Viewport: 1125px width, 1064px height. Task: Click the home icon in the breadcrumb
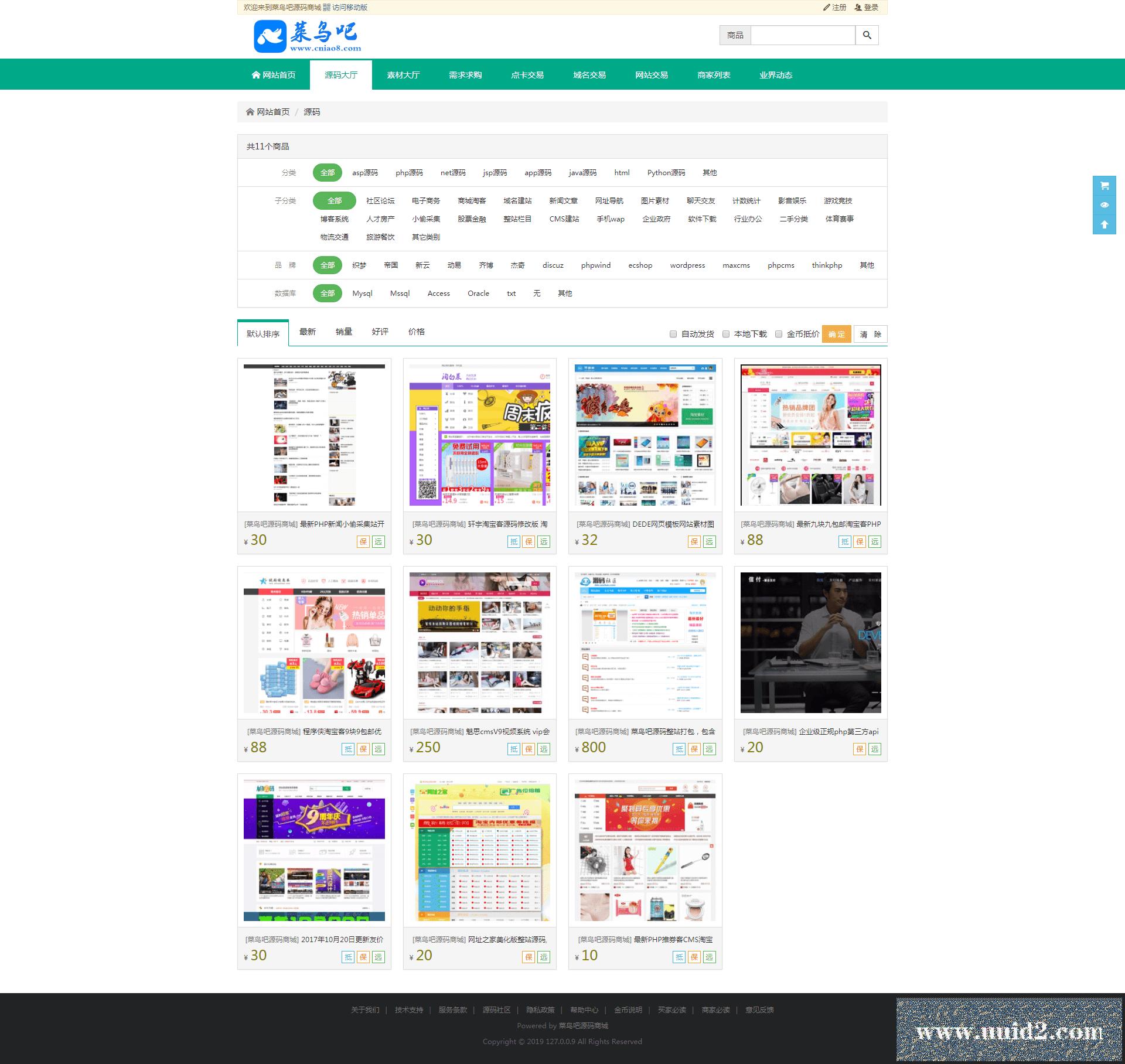(250, 112)
